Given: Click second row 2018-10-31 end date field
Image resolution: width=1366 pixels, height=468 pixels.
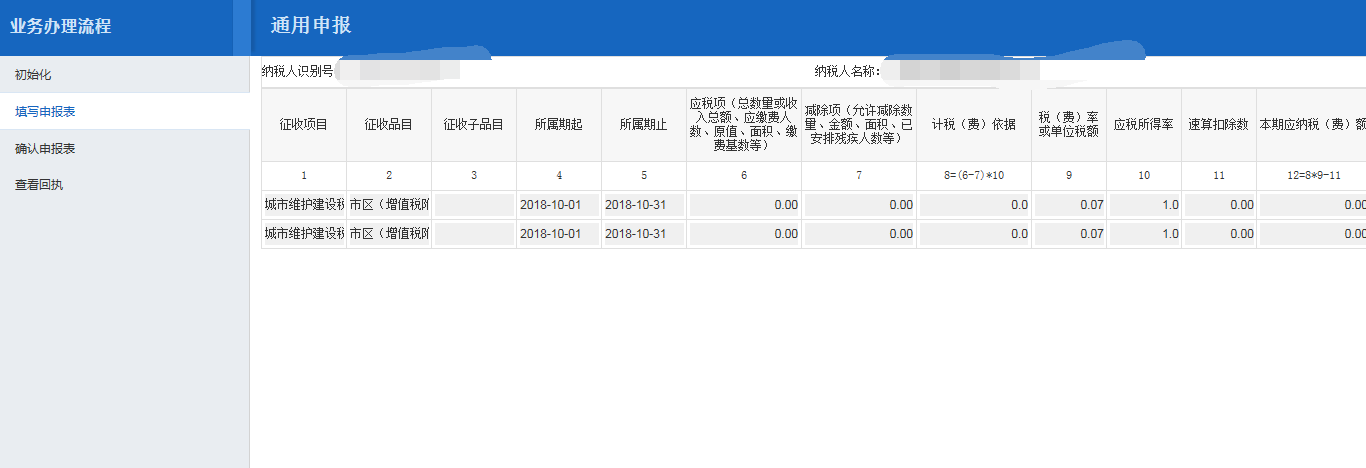Looking at the screenshot, I should (x=644, y=234).
